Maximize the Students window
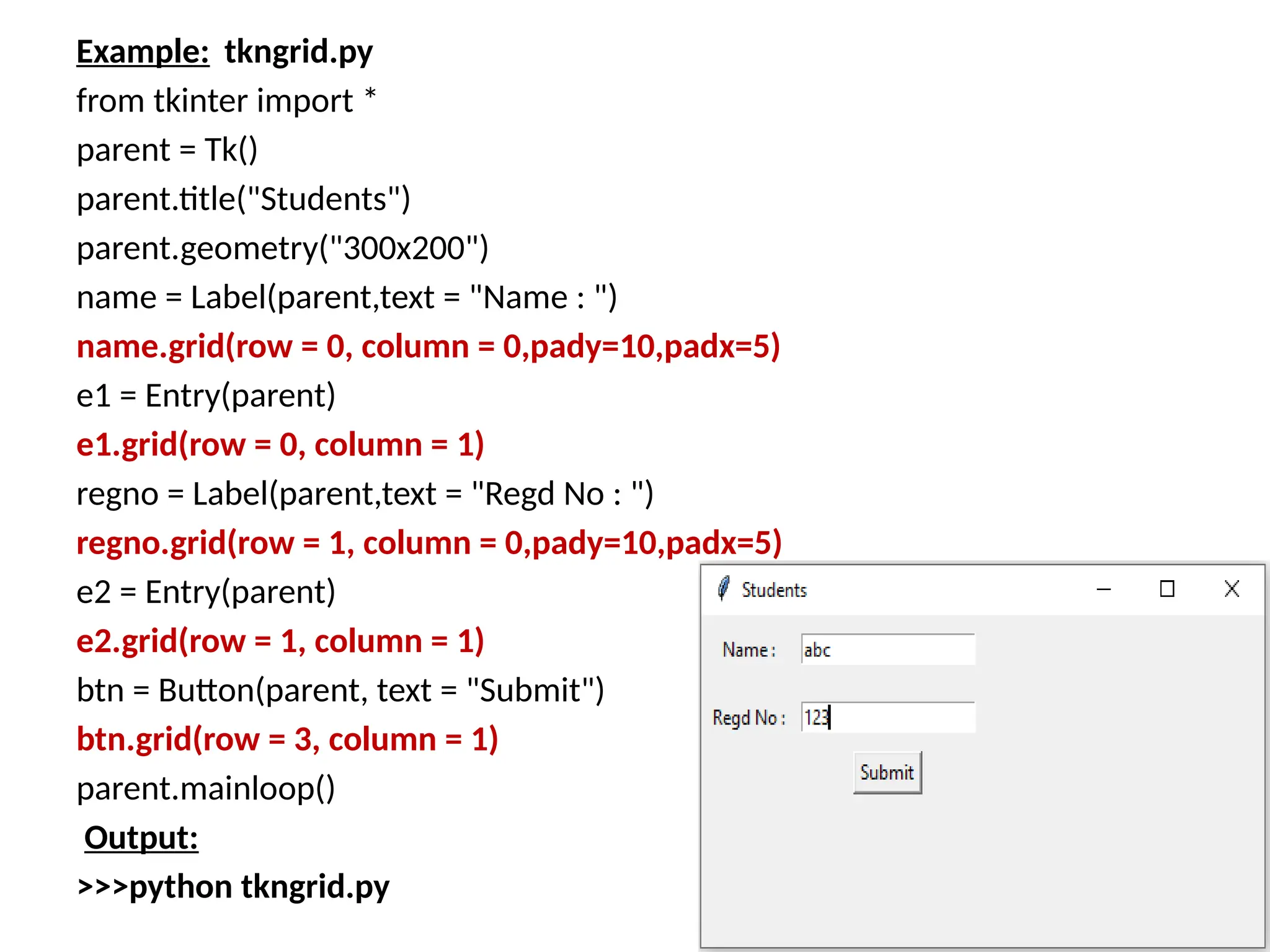 coord(1167,589)
